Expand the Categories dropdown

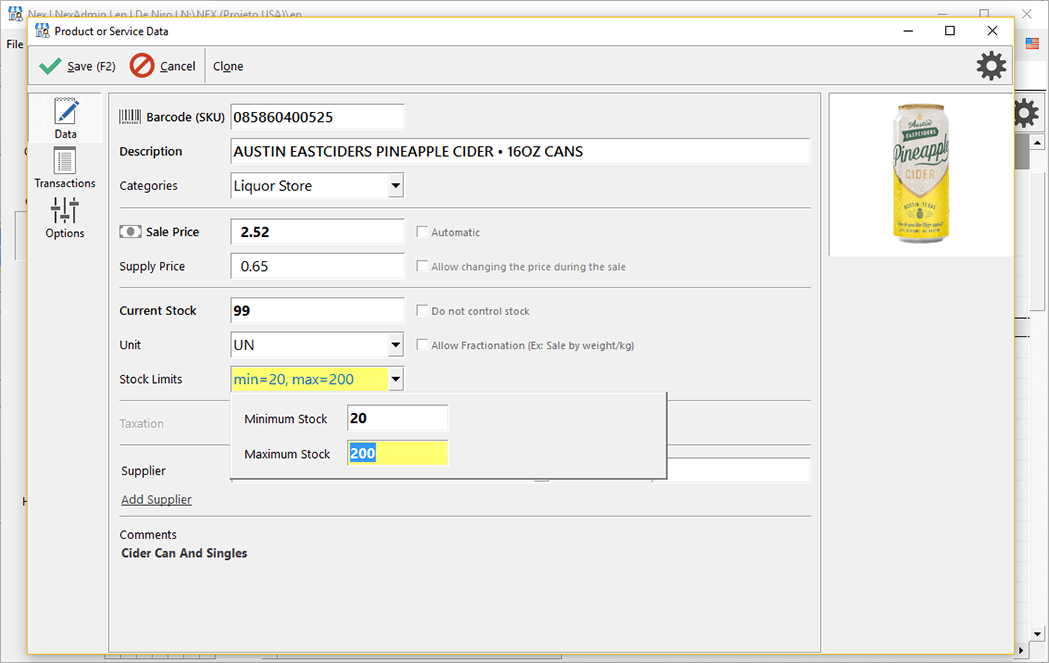(396, 185)
